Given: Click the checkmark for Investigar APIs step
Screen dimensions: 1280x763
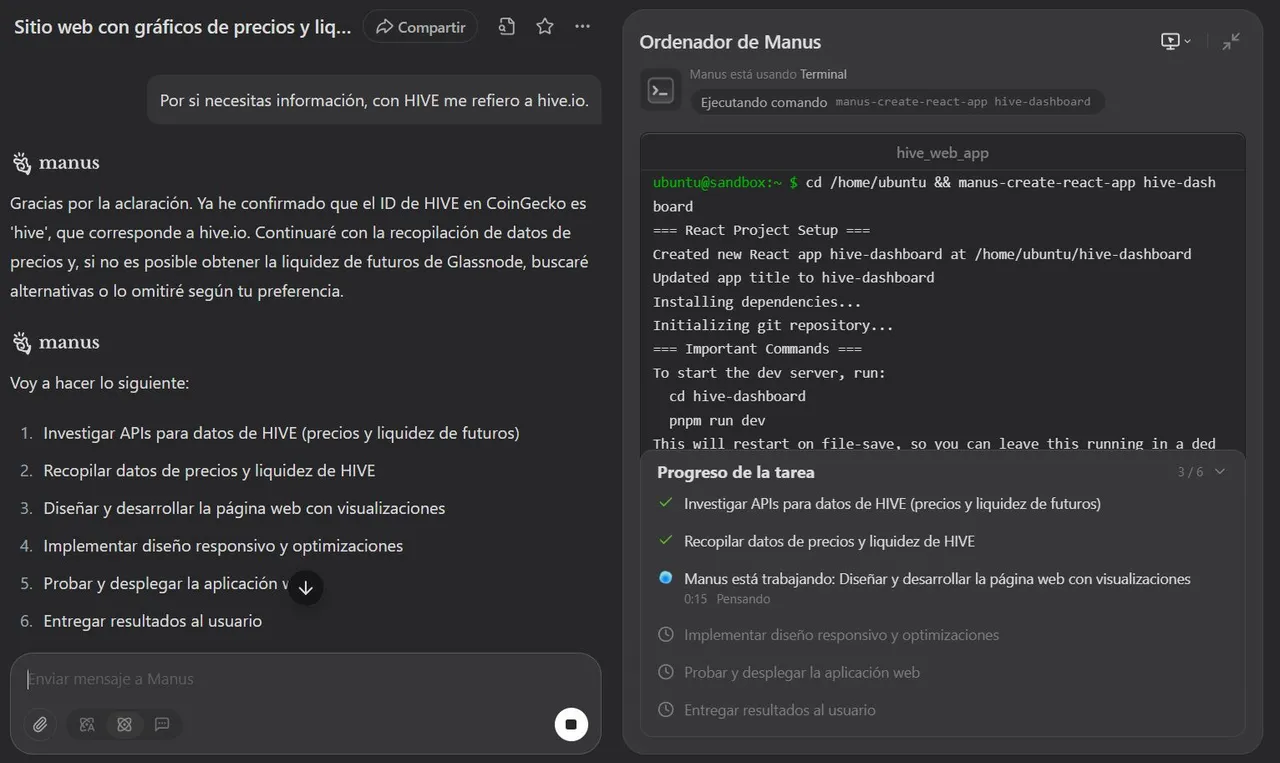Looking at the screenshot, I should (x=666, y=503).
